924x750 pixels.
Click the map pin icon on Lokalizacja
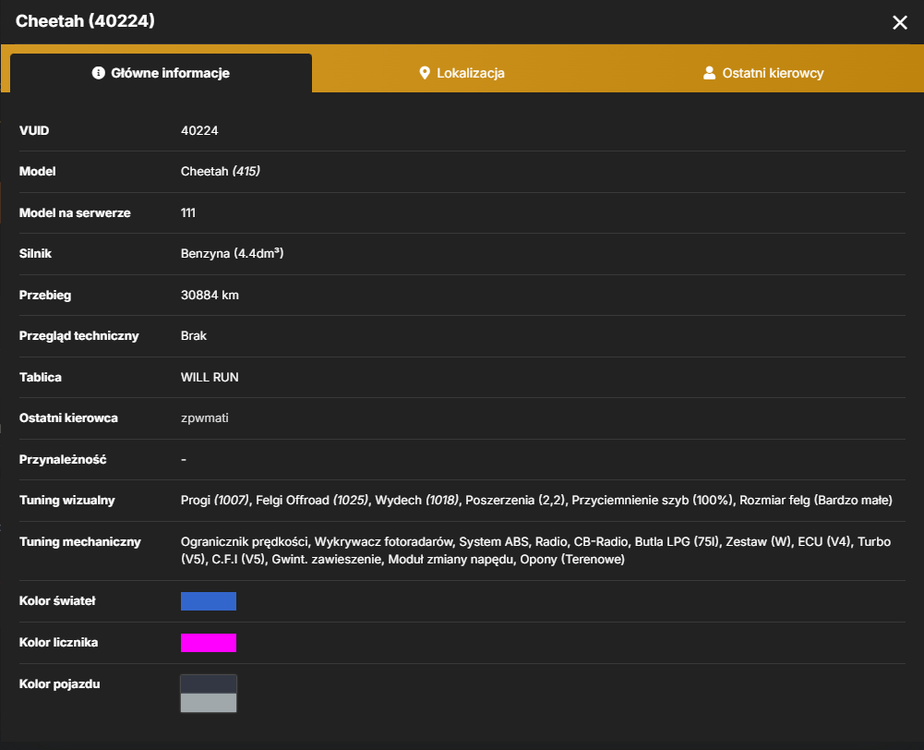[x=424, y=73]
